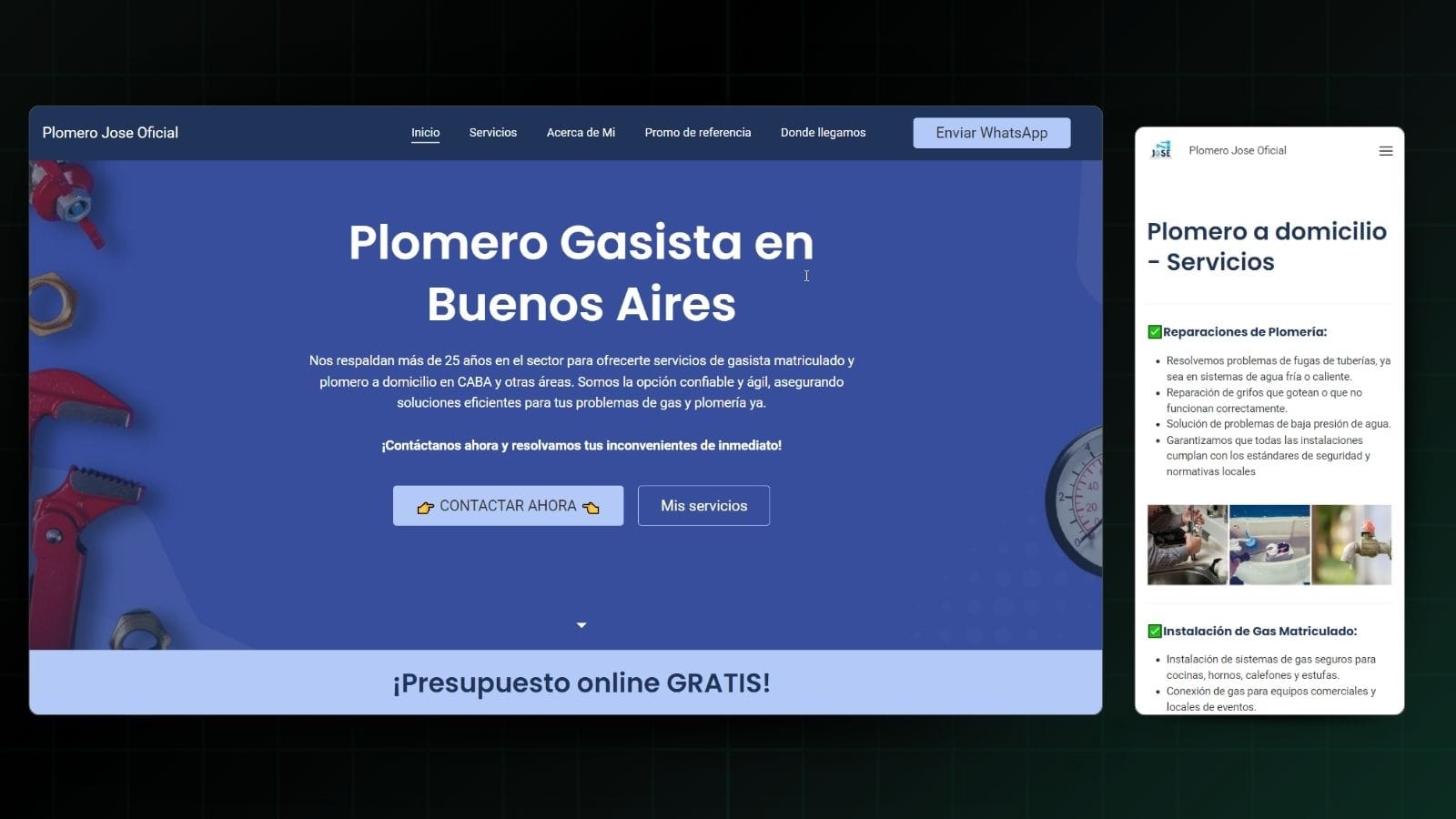Click the down arrow below hero buttons

click(x=581, y=625)
